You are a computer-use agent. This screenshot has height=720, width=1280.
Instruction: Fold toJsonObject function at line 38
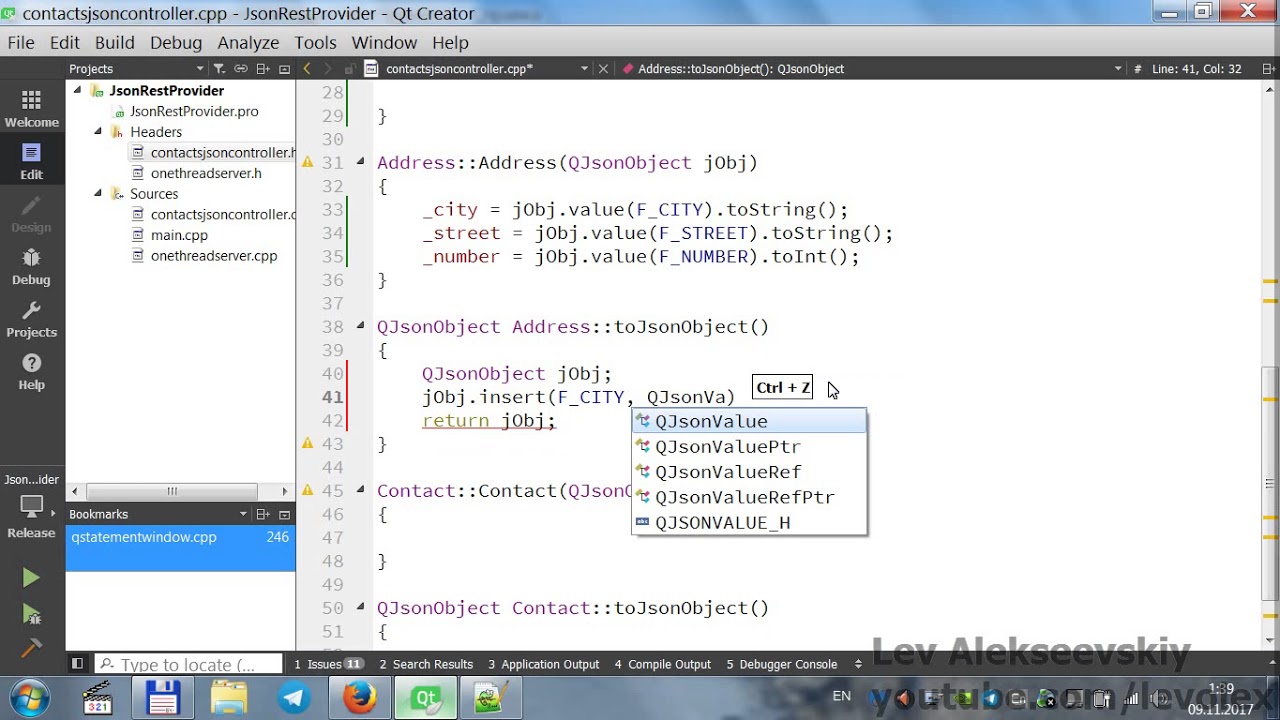point(360,326)
